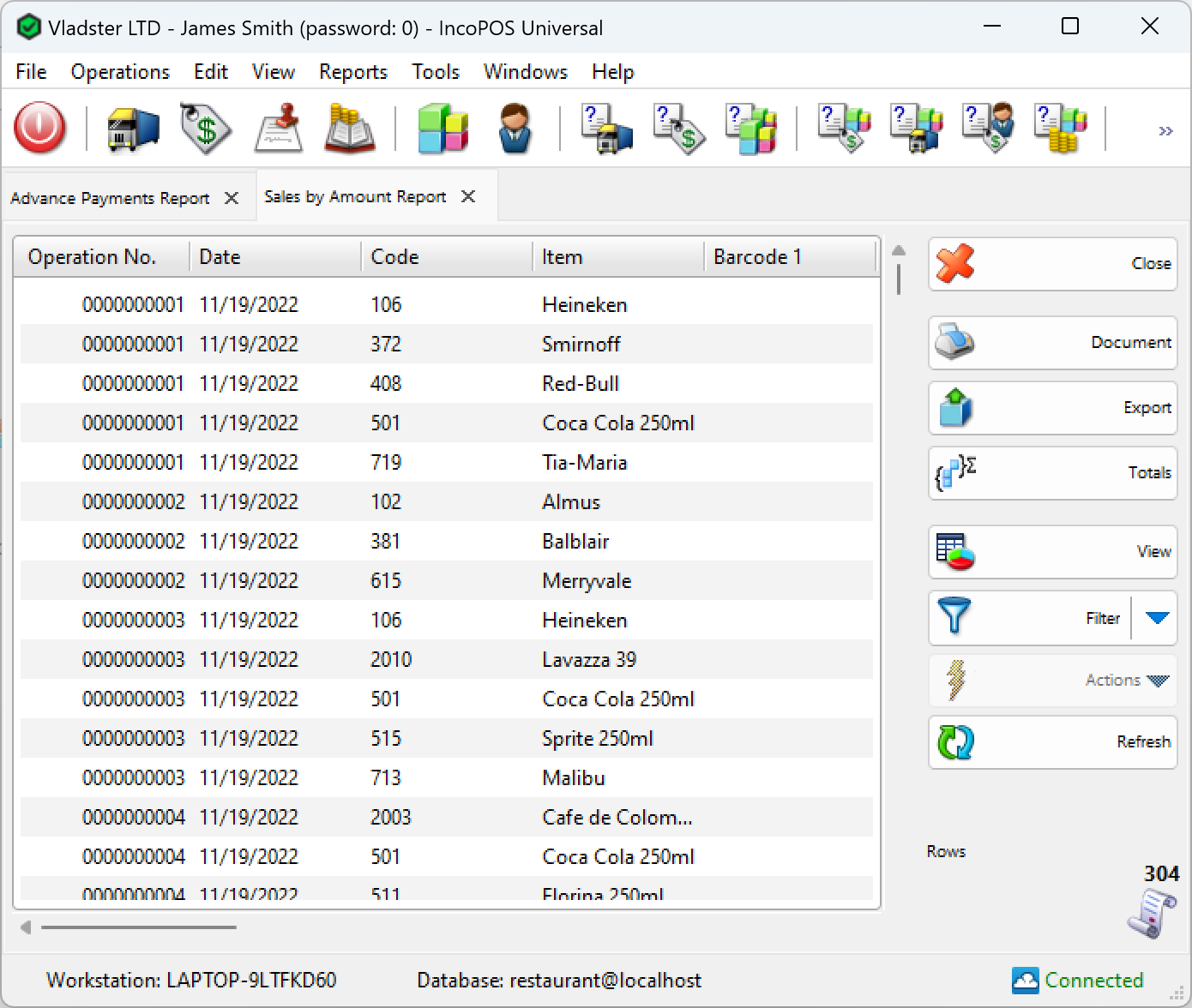
Task: Click the Export button
Action: pyautogui.click(x=1053, y=408)
